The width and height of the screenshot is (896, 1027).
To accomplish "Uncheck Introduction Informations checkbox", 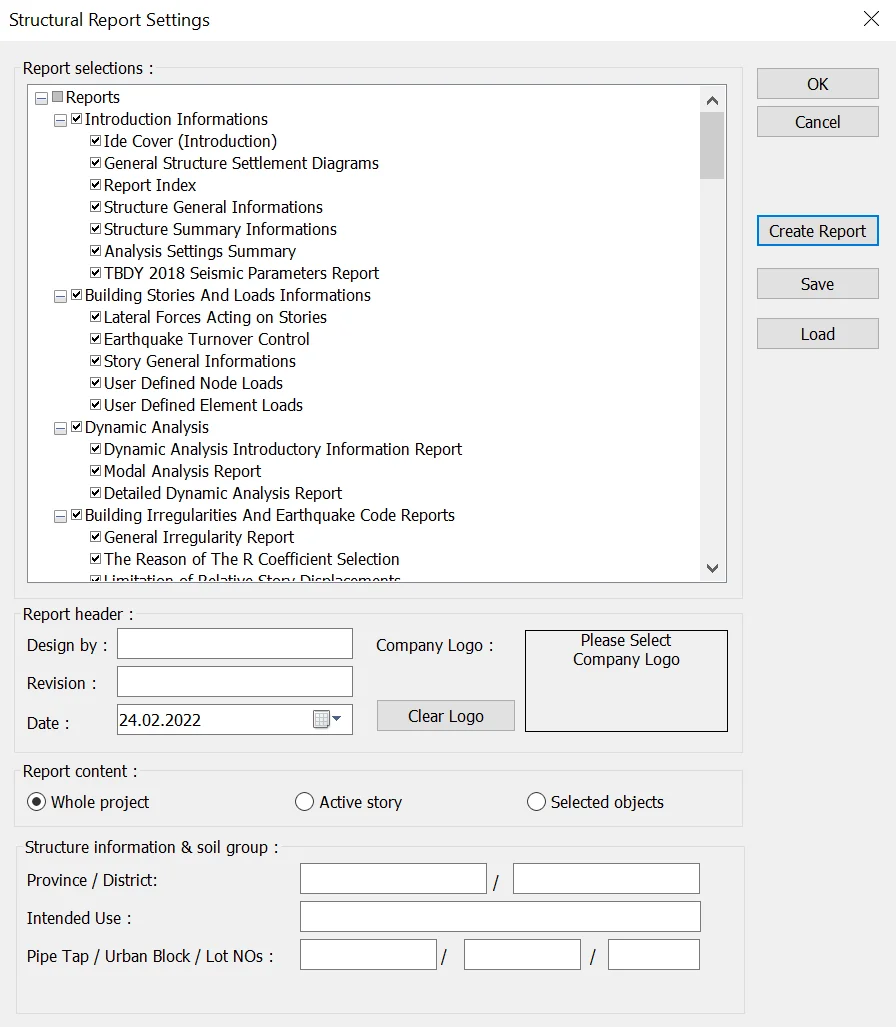I will tap(77, 119).
